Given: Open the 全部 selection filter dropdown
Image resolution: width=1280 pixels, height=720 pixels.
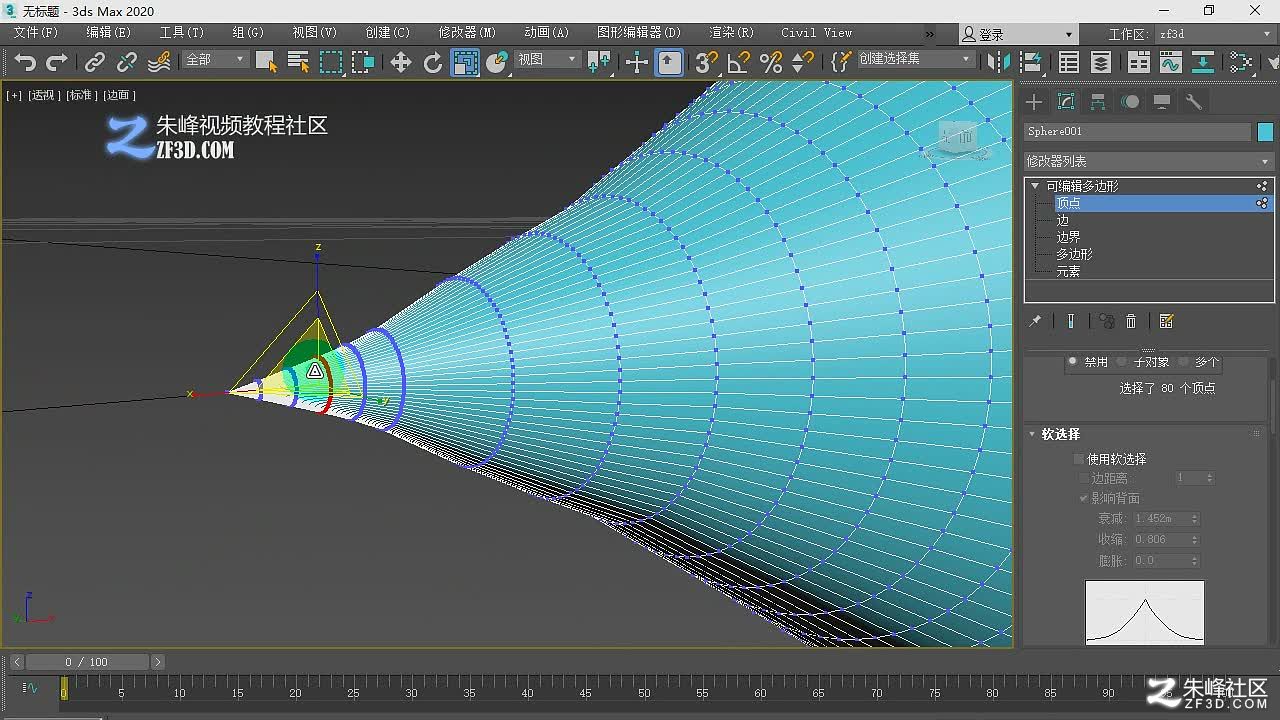Looking at the screenshot, I should (214, 60).
